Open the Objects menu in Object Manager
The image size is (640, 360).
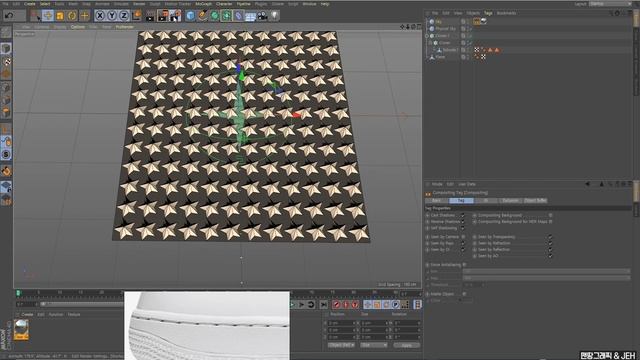tap(473, 13)
